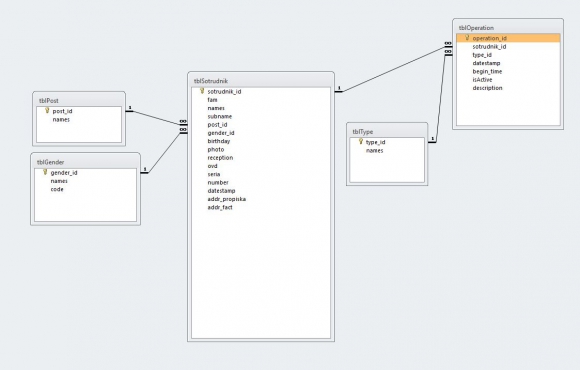
Task: Click relationship line from tblSotrudnik to tblOperation
Action: (x=394, y=69)
